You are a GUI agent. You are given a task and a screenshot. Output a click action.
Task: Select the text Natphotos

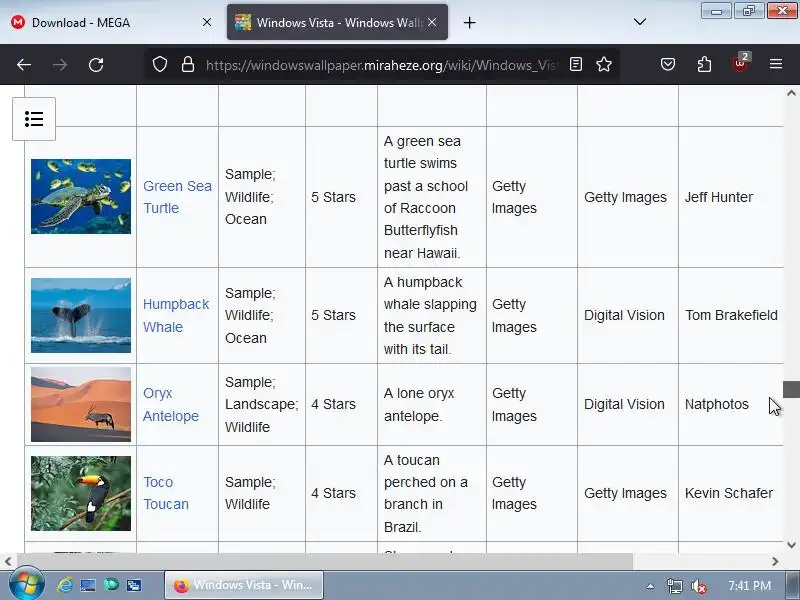(716, 405)
